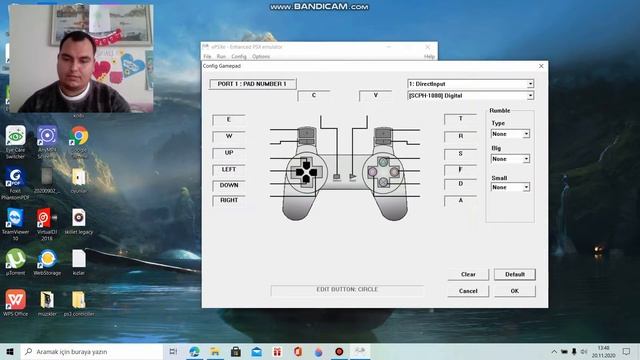The height and width of the screenshot is (360, 640).
Task: Open Mail app from taskbar
Action: [256, 351]
